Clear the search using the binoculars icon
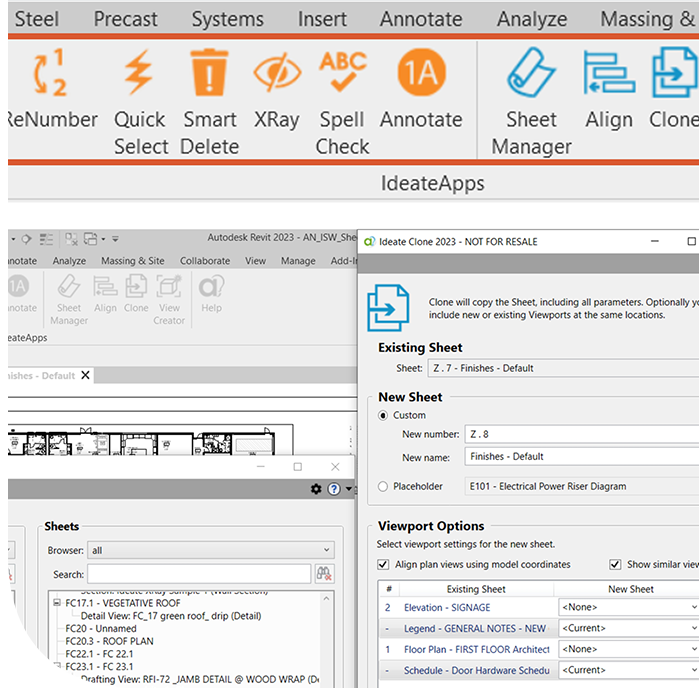The height and width of the screenshot is (693, 700). coord(324,574)
